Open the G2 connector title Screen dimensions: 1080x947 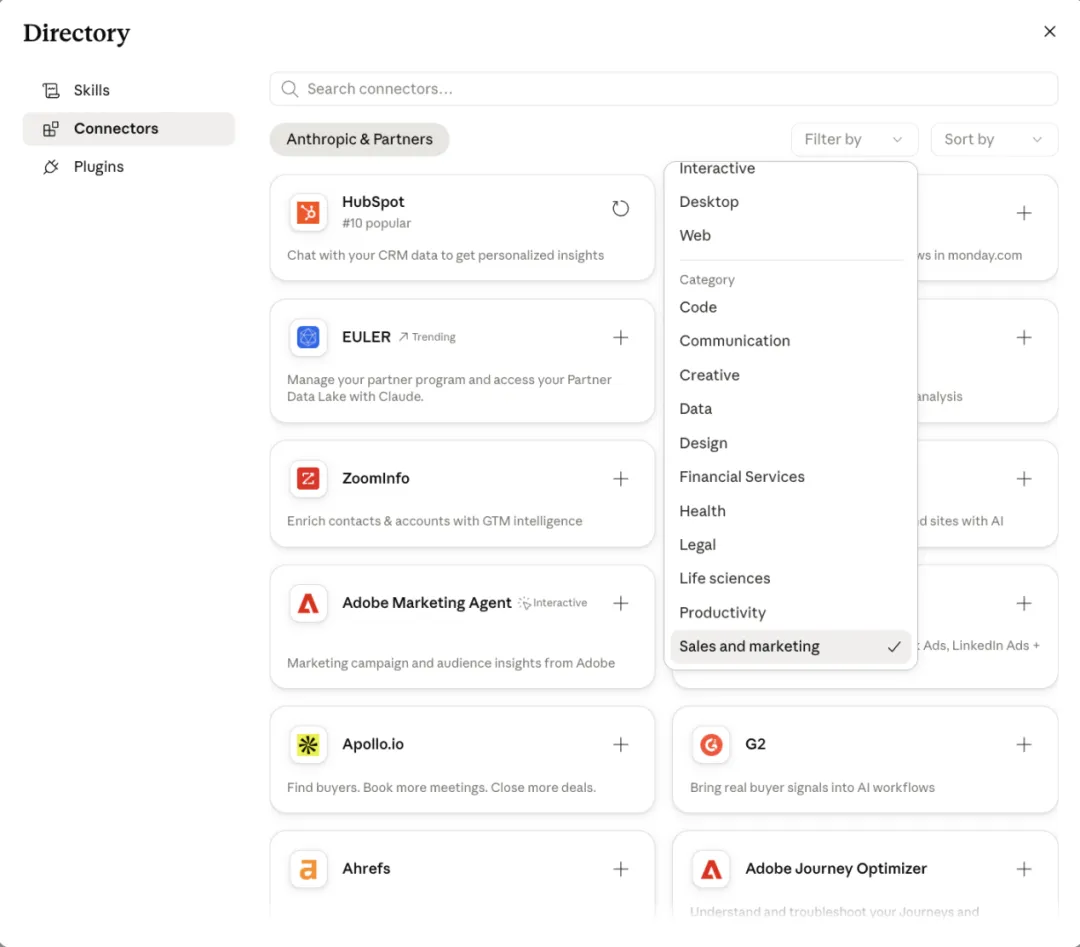pos(756,745)
